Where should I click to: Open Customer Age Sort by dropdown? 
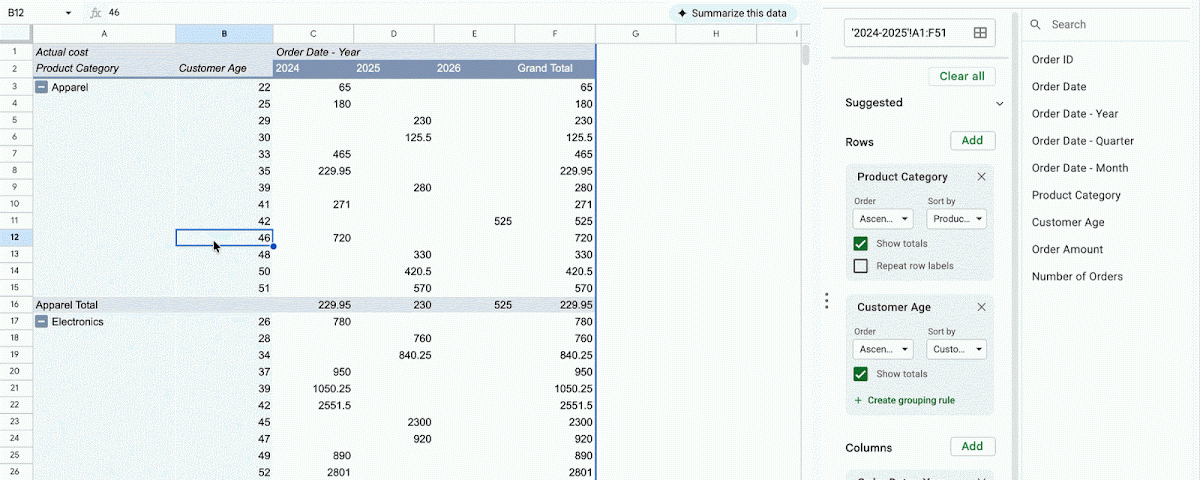[x=956, y=349]
